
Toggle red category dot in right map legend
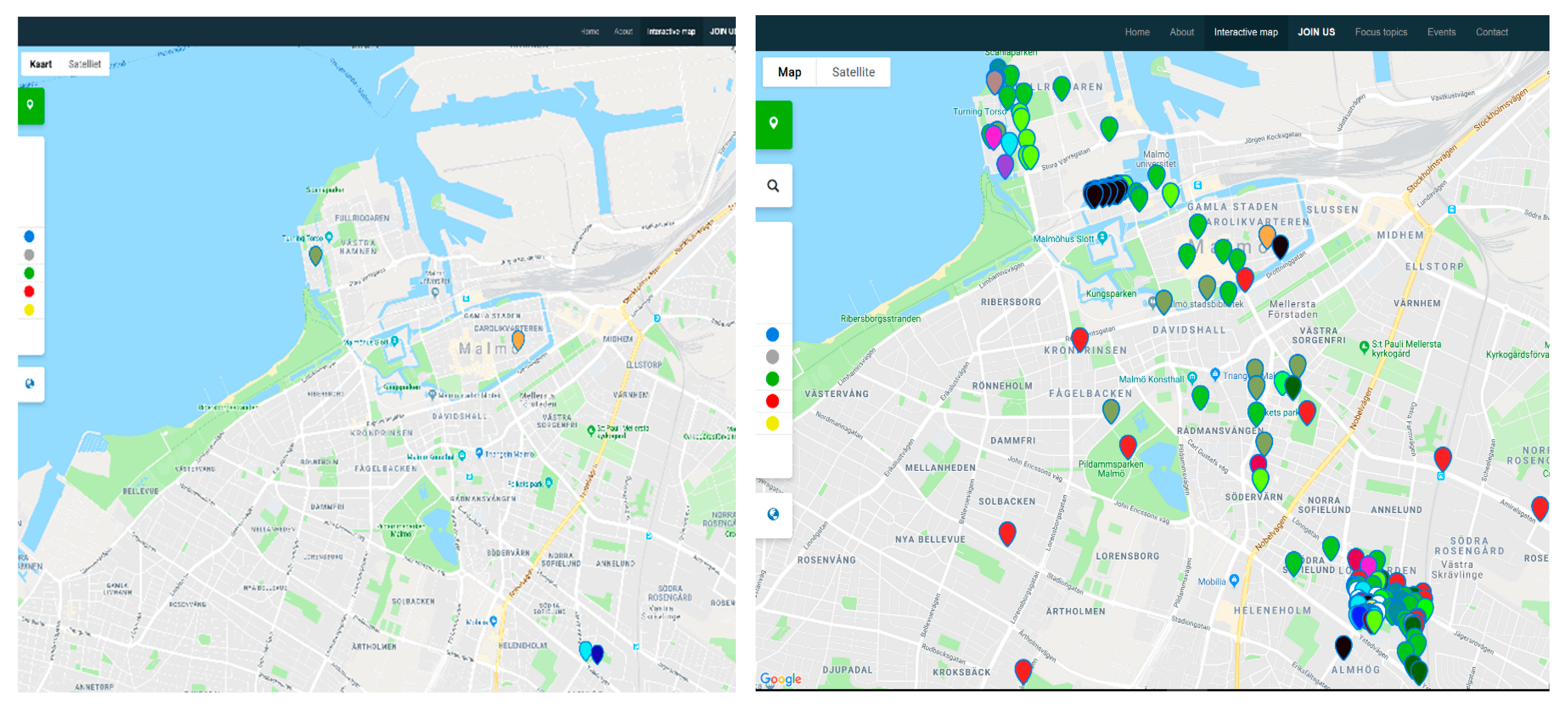point(772,401)
